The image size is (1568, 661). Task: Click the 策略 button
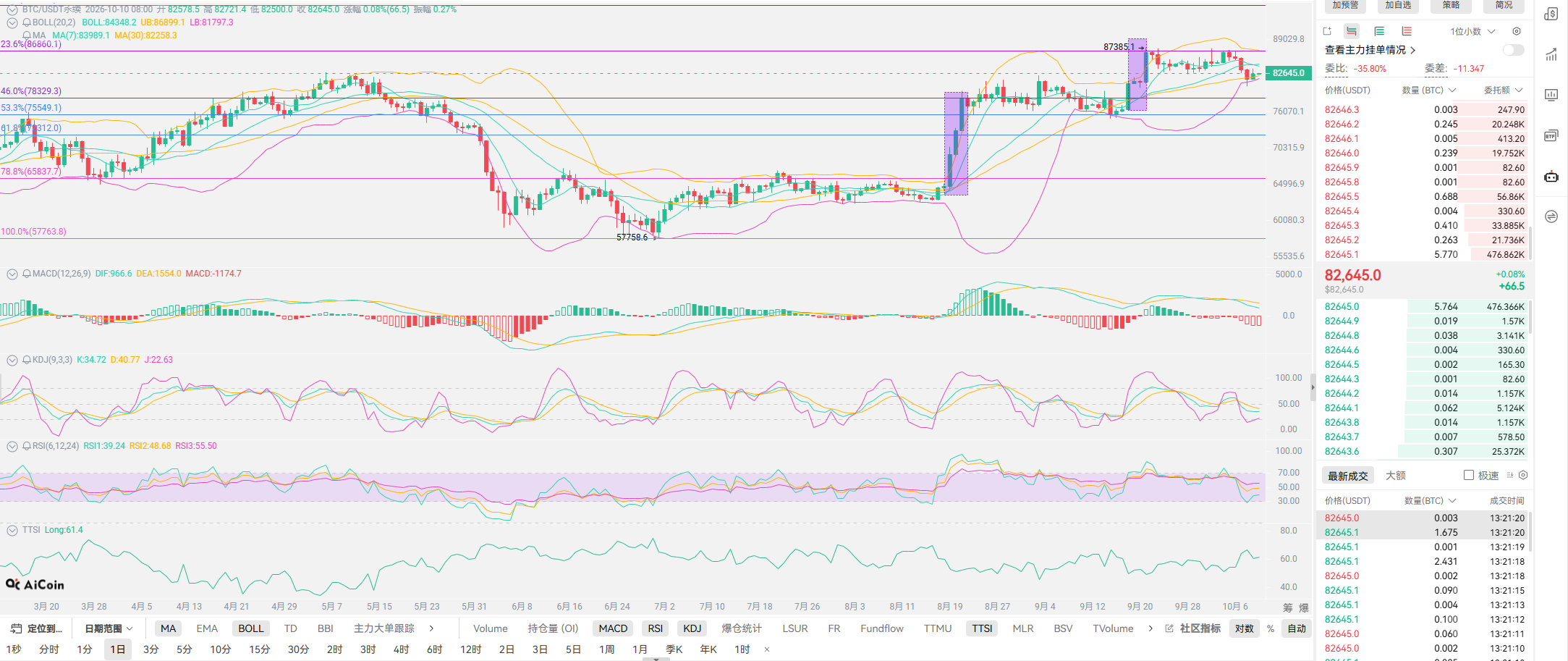1451,5
